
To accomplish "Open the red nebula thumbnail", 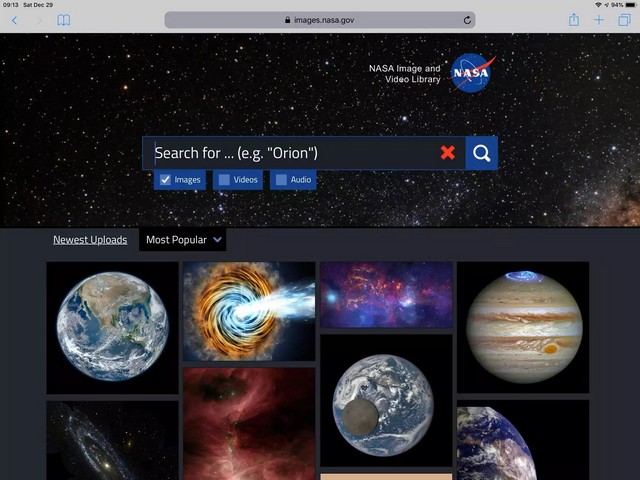I will (x=249, y=424).
